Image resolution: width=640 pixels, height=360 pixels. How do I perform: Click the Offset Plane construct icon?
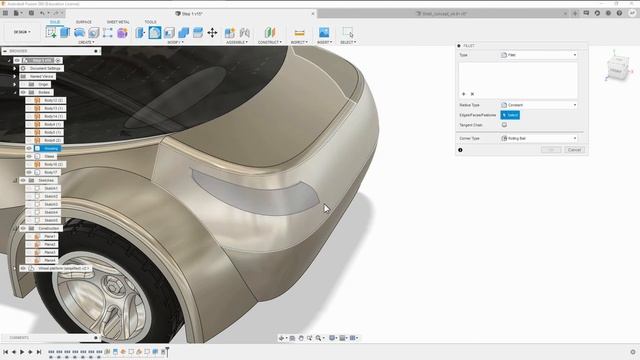(270, 32)
